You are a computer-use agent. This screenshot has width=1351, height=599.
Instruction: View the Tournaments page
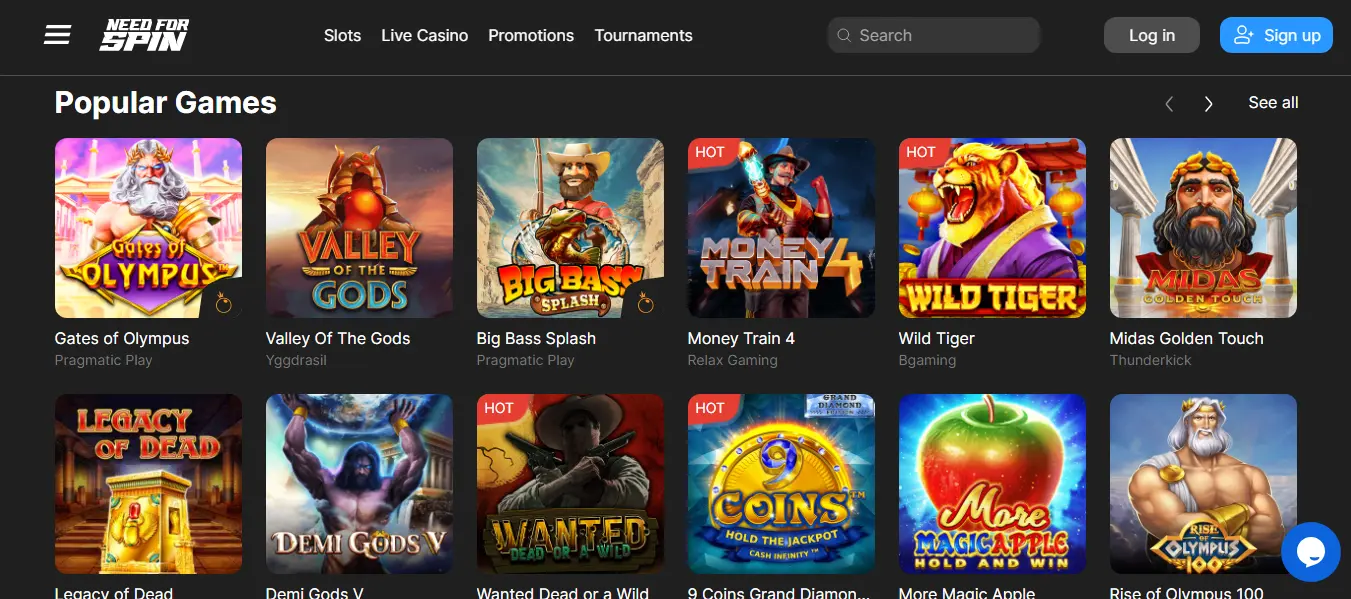tap(643, 35)
